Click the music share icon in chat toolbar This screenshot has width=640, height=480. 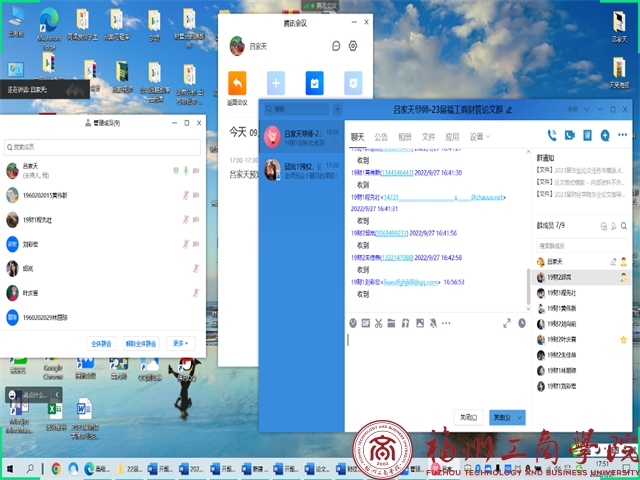[x=405, y=323]
